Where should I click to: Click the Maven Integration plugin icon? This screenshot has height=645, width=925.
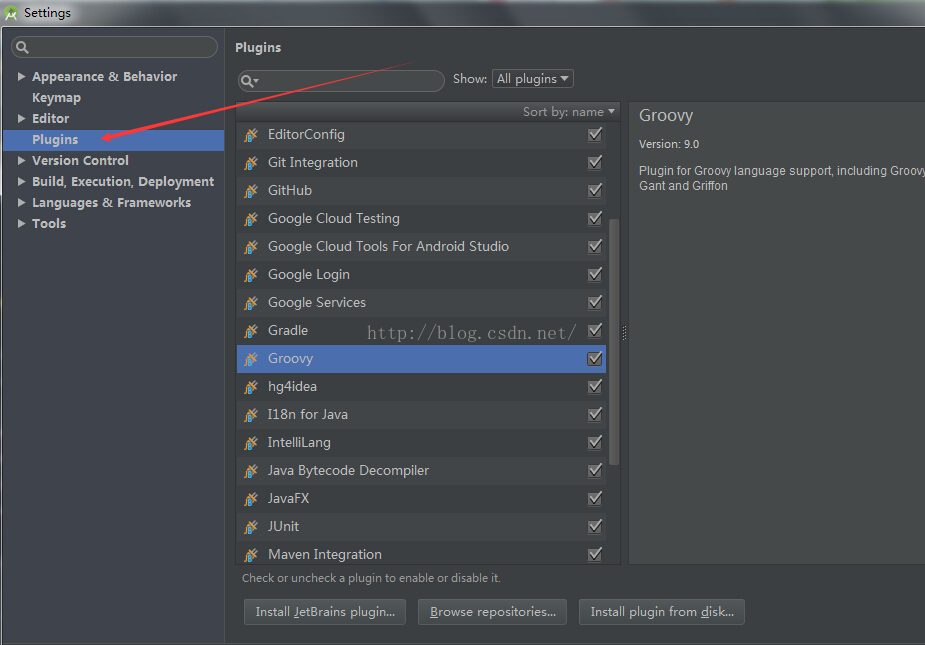(251, 555)
